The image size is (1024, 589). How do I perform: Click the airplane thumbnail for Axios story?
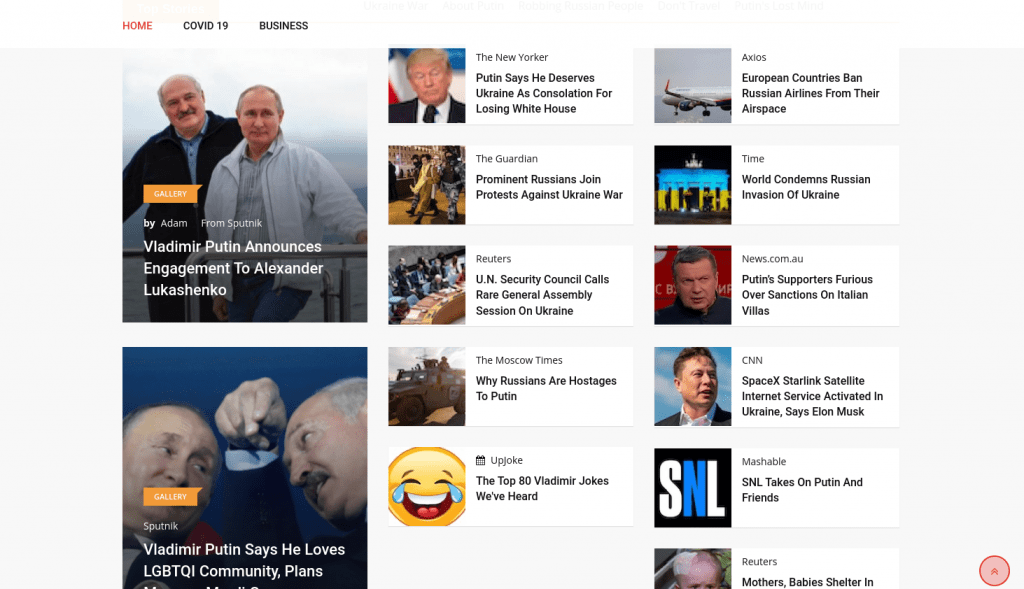click(693, 86)
